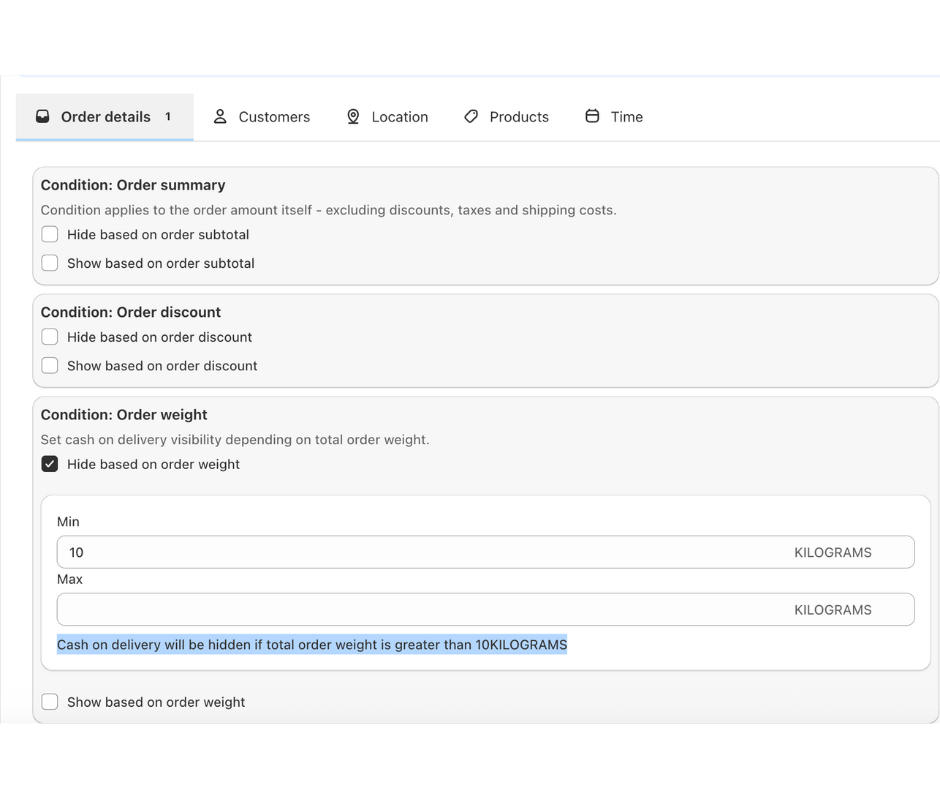Check Show based on order subtotal
Image resolution: width=940 pixels, height=788 pixels.
[x=50, y=264]
